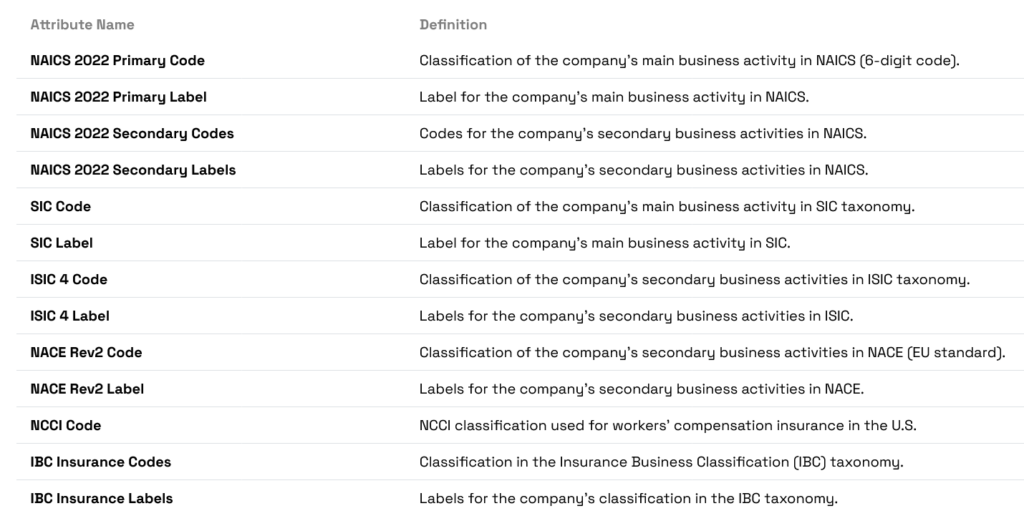Select the NCCI Code attribute
Viewport: 1024px width, 516px height.
point(66,425)
